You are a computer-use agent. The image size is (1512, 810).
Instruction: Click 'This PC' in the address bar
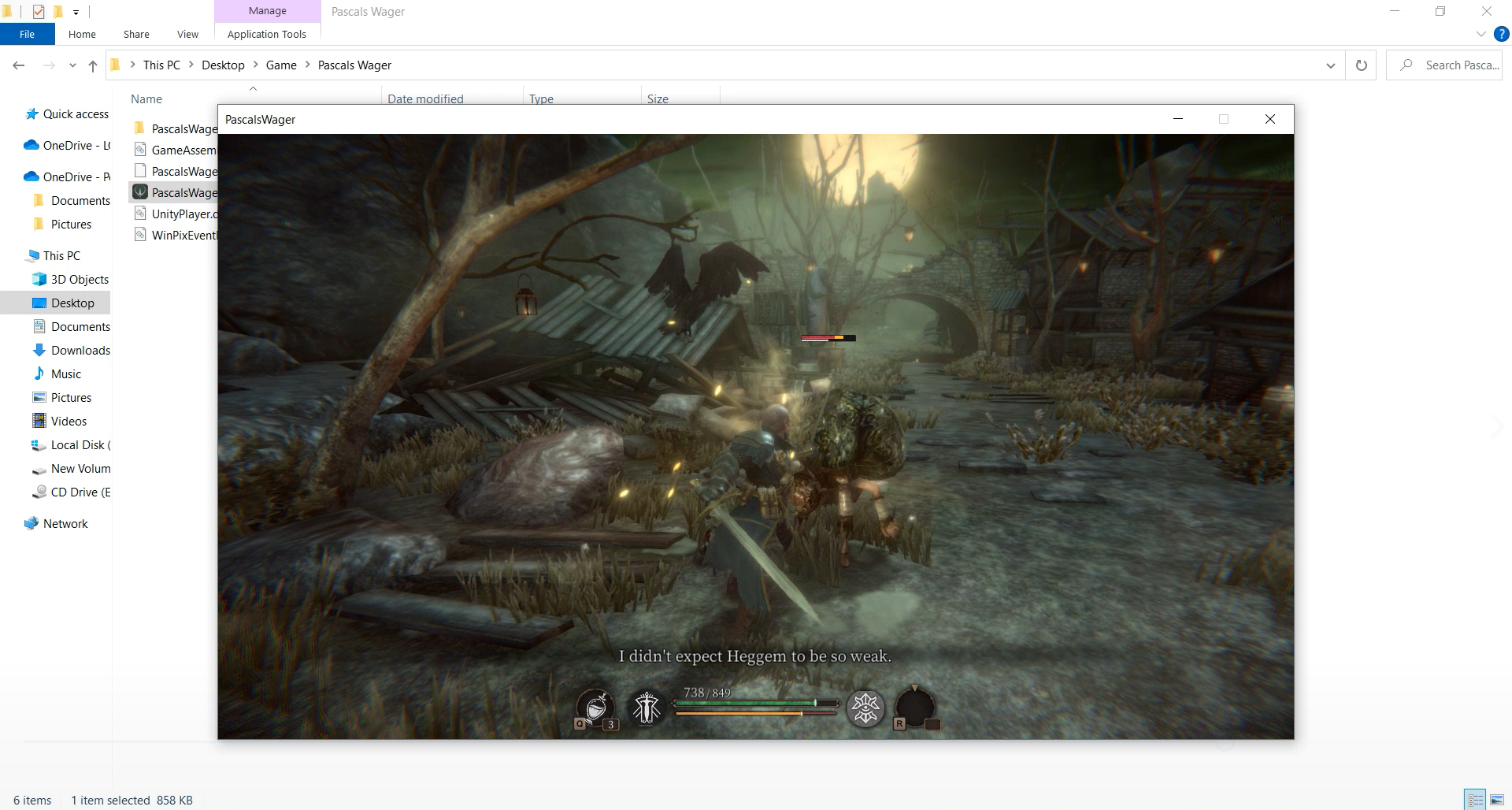(161, 65)
